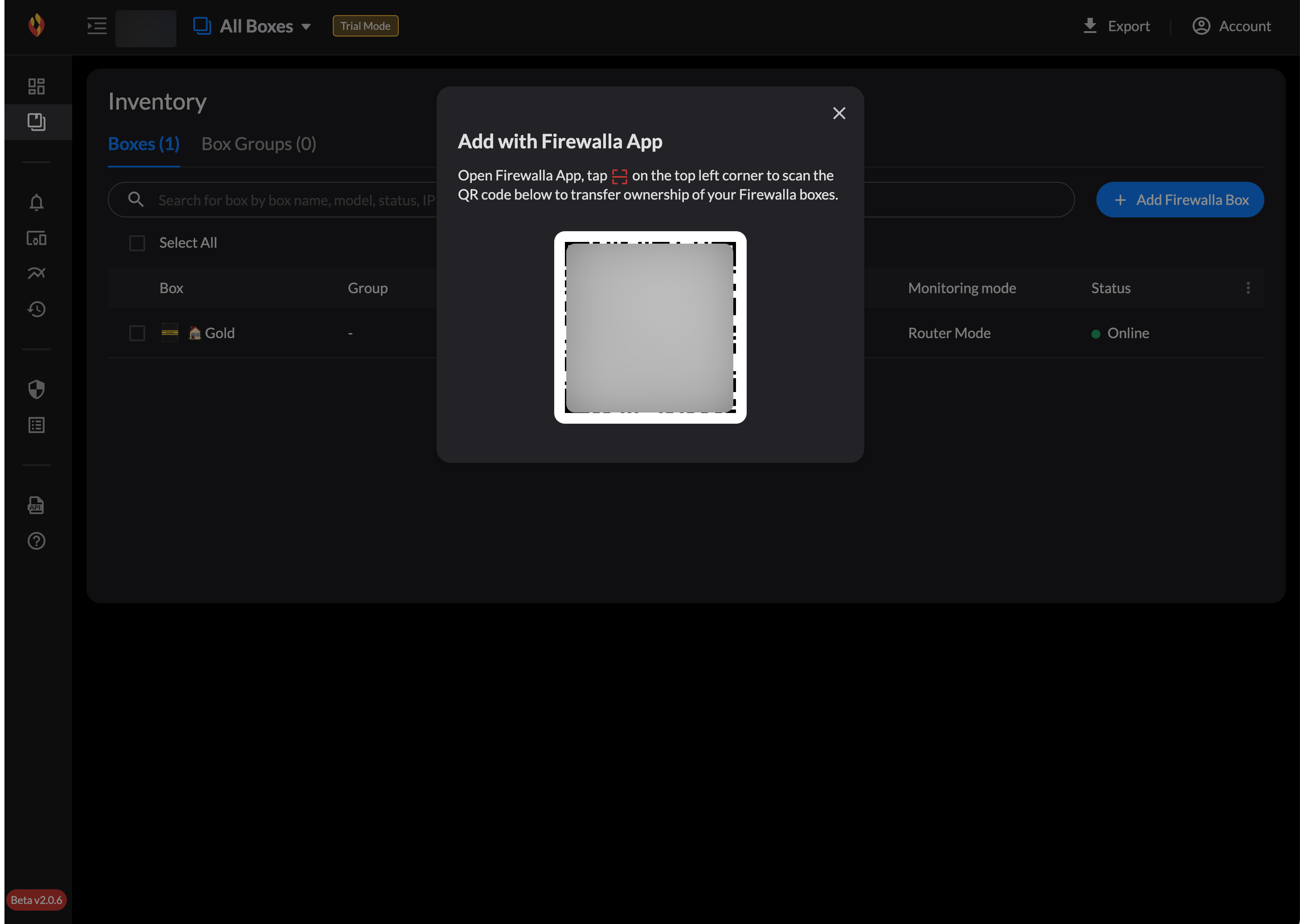The width and height of the screenshot is (1300, 924).
Task: Open the API document sidebar icon
Action: coord(37,505)
